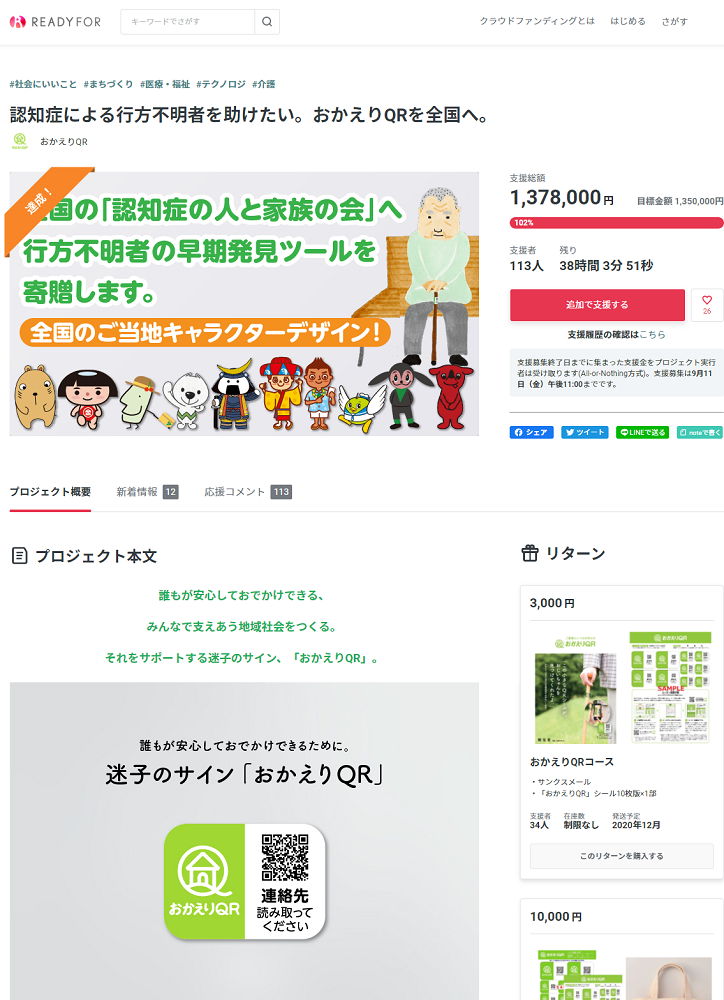Click the 追加で支援する button
724x1000 pixels.
tap(597, 305)
